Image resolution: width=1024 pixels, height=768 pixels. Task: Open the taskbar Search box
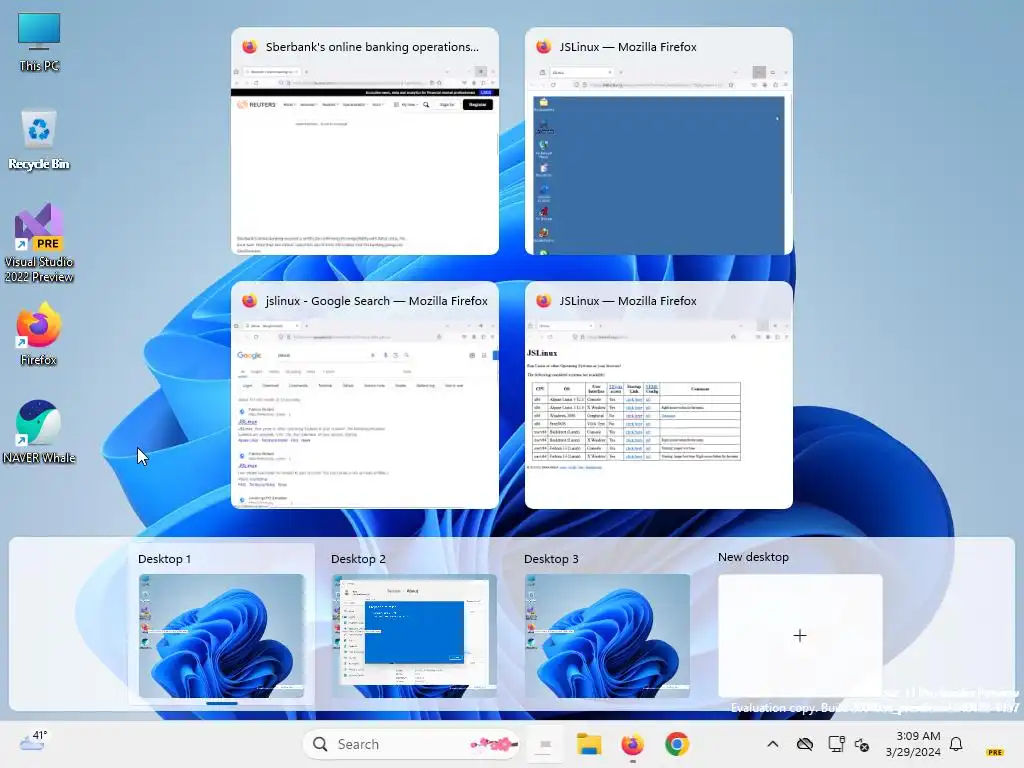411,744
